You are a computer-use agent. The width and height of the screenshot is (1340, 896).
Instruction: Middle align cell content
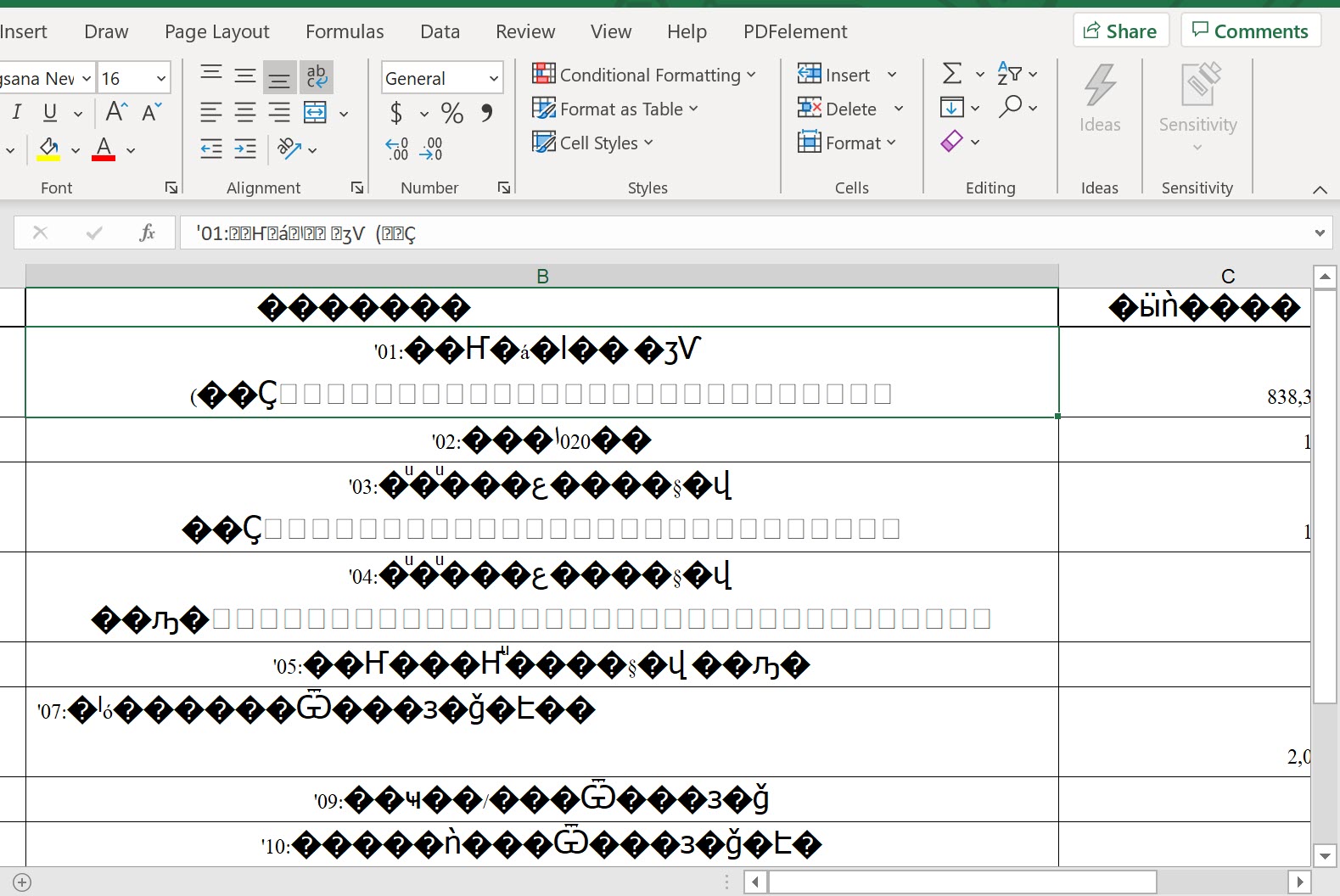pos(245,77)
